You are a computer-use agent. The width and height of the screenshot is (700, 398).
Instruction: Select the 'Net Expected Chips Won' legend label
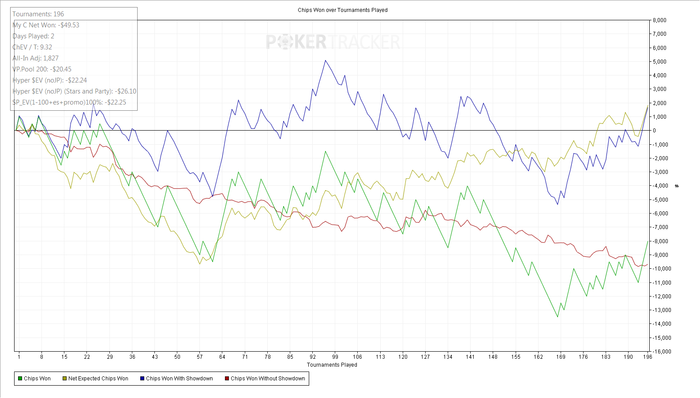coord(98,378)
